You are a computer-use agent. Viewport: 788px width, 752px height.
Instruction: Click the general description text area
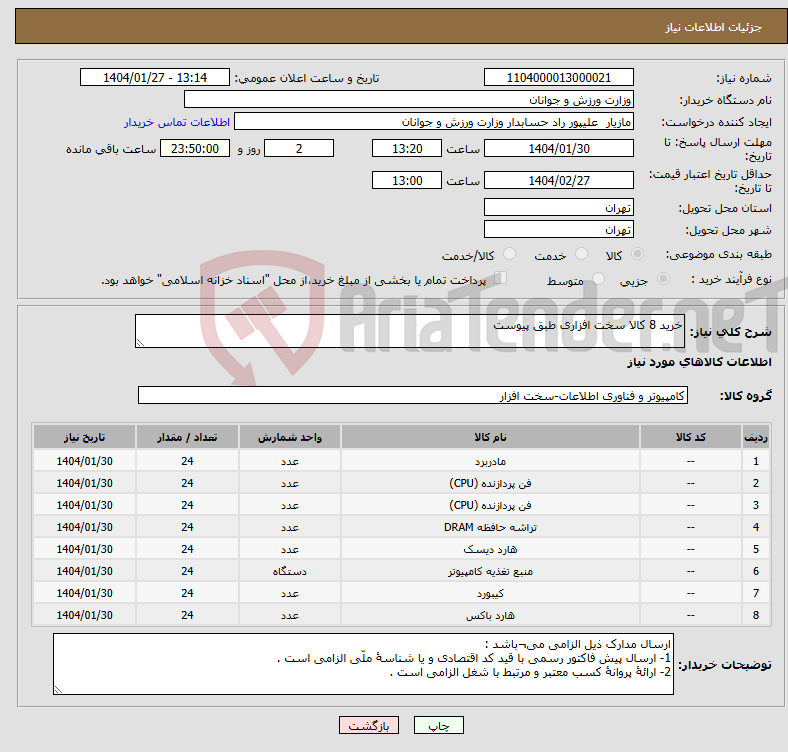click(410, 331)
